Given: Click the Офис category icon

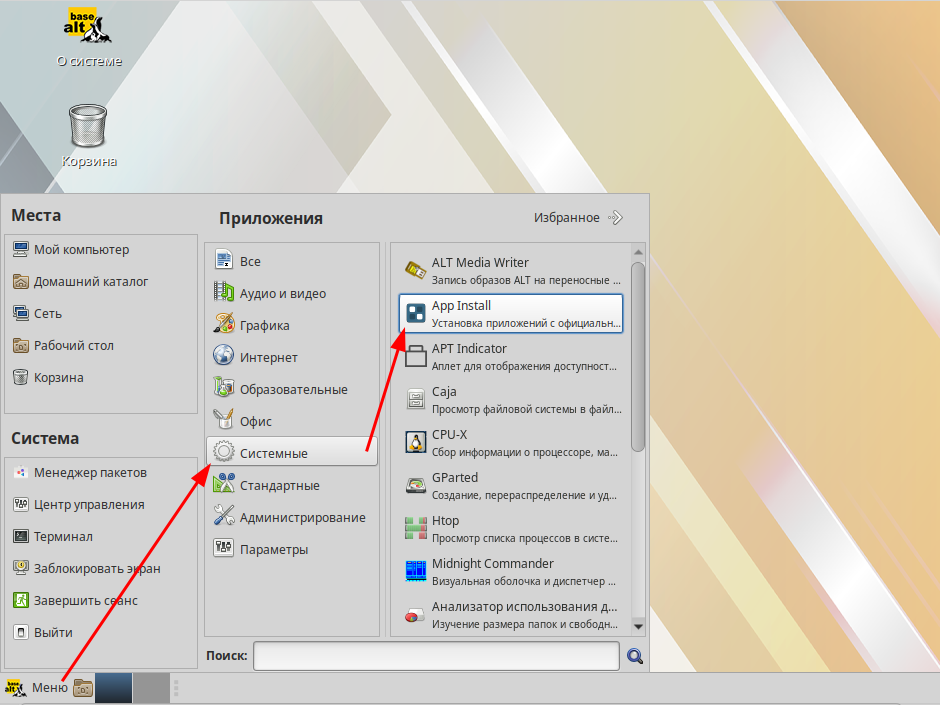Looking at the screenshot, I should point(224,420).
